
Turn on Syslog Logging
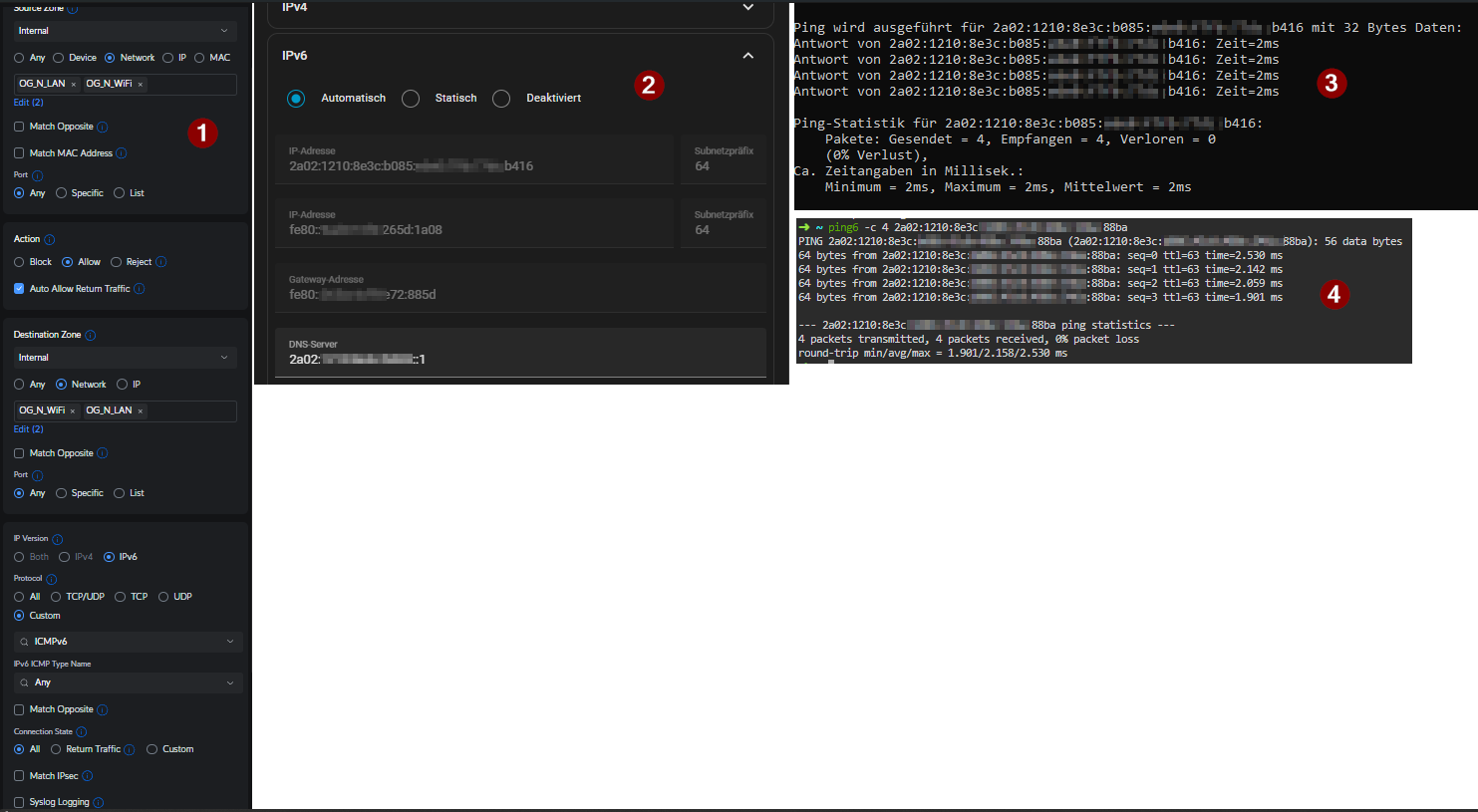[19, 802]
